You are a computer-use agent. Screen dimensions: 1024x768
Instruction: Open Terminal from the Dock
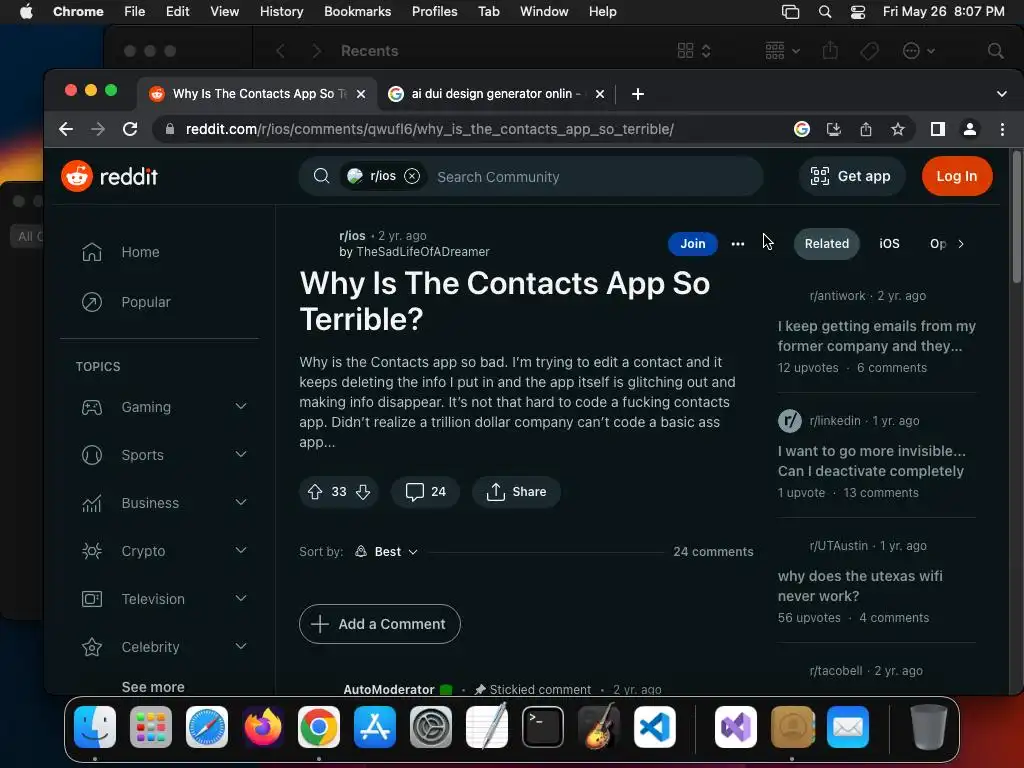[543, 727]
